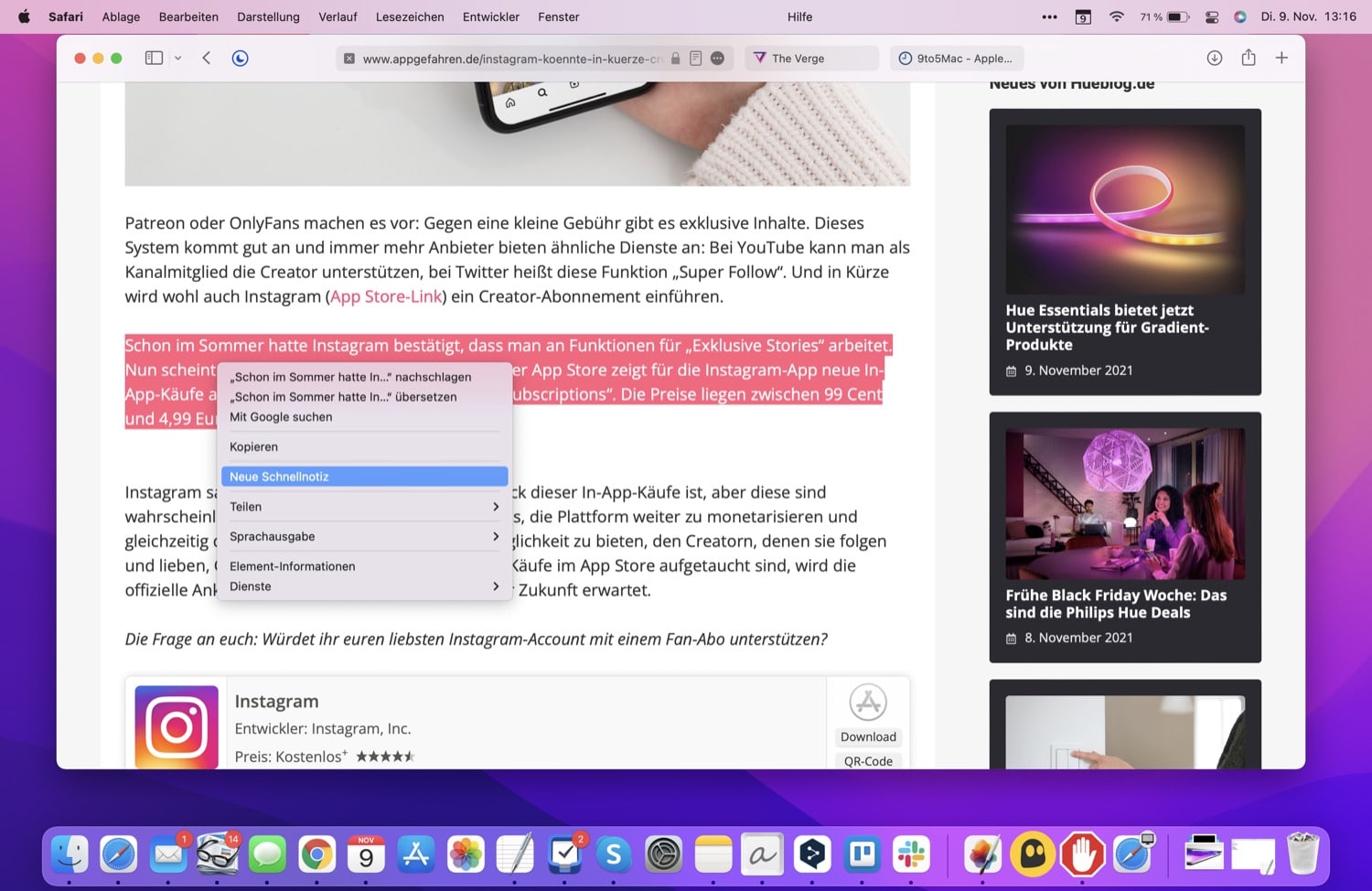Viewport: 1372px width, 891px height.
Task: Open Control Center in menu bar
Action: 1212,16
